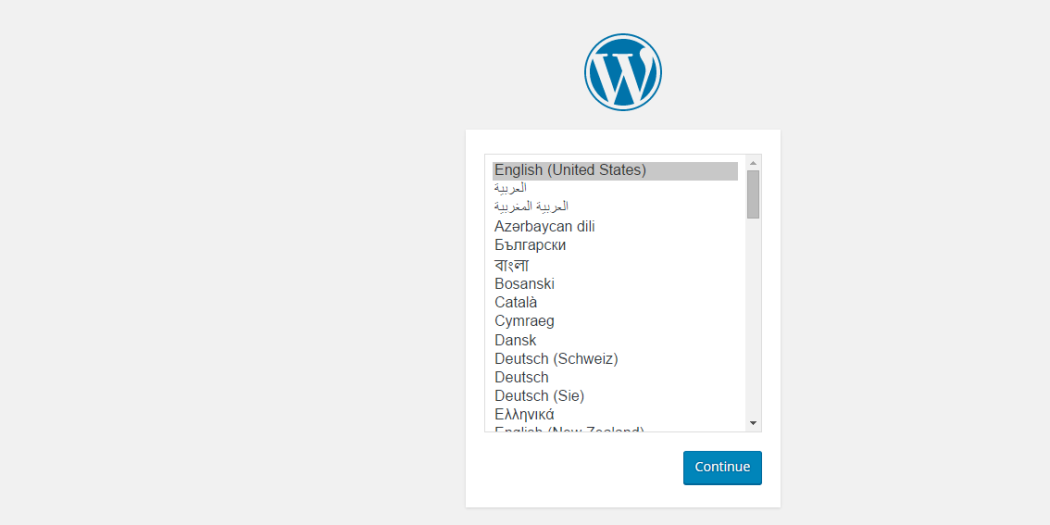The height and width of the screenshot is (525, 1050).
Task: Select partially visible English (New Zealand) option
Action: point(615,428)
